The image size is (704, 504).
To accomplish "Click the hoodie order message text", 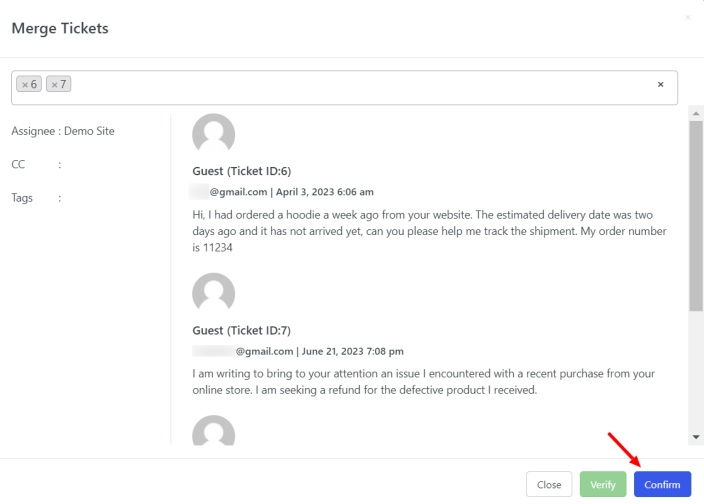I will pos(430,231).
